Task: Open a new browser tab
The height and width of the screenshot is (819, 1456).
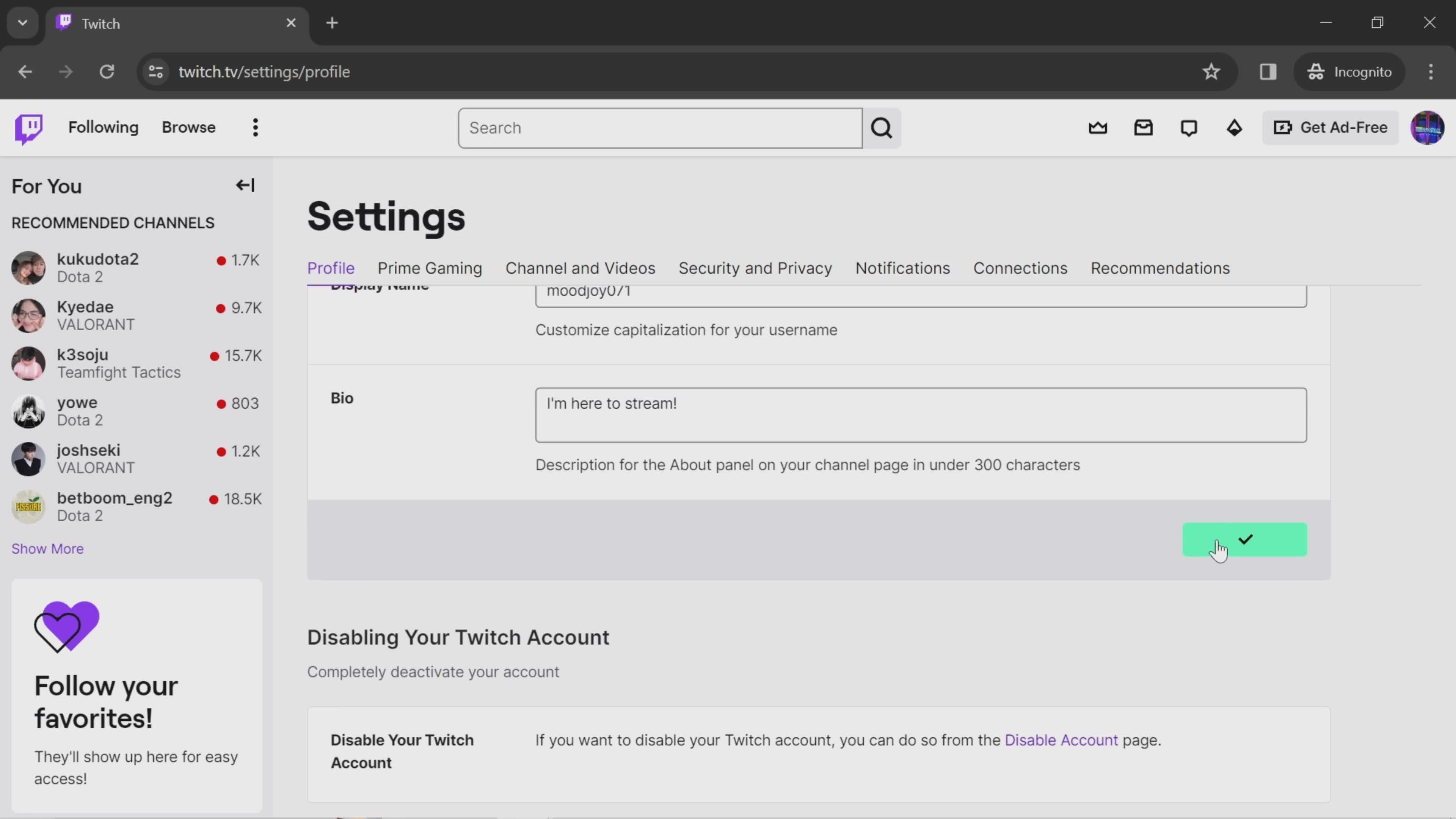Action: tap(333, 23)
